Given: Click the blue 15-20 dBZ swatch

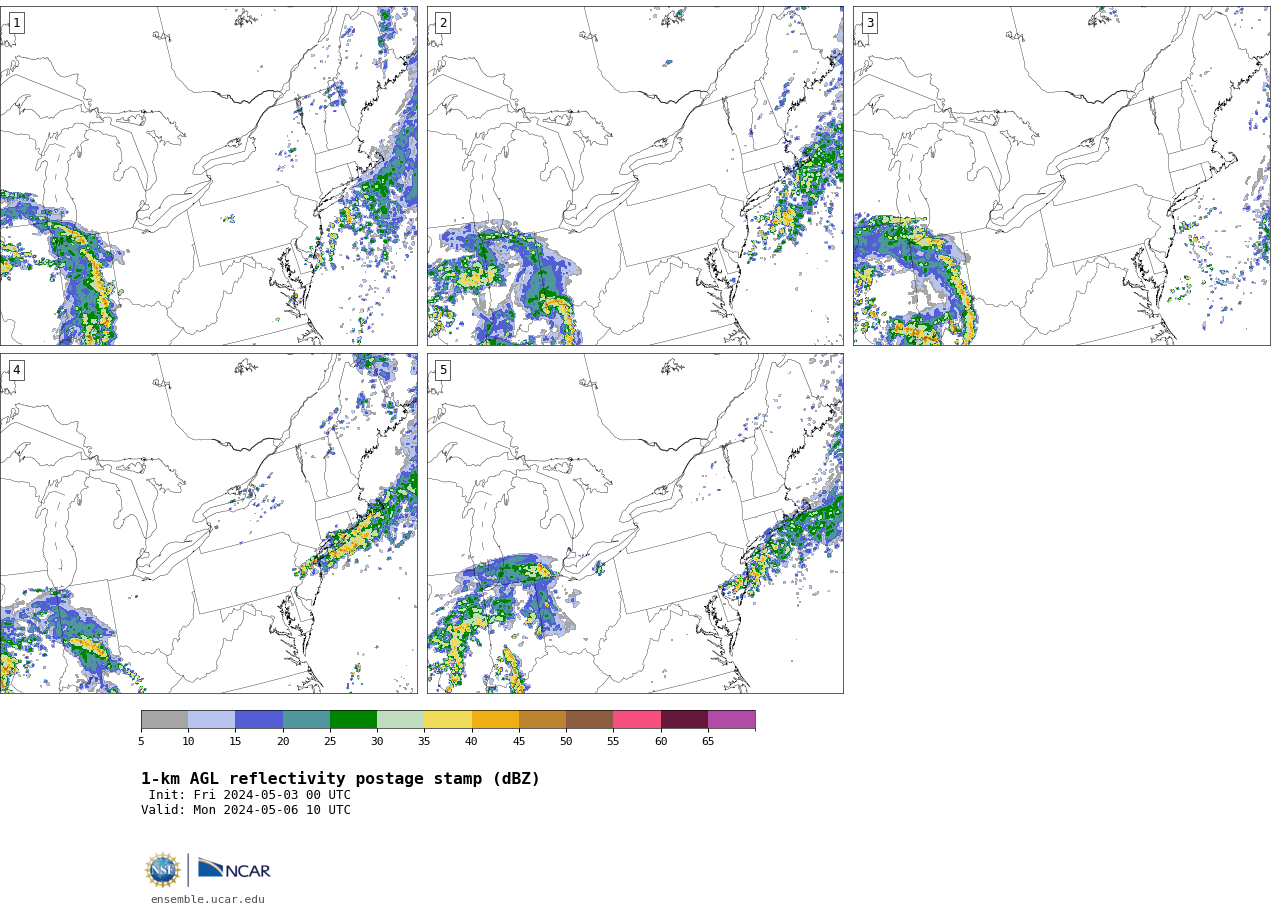Looking at the screenshot, I should pyautogui.click(x=259, y=720).
